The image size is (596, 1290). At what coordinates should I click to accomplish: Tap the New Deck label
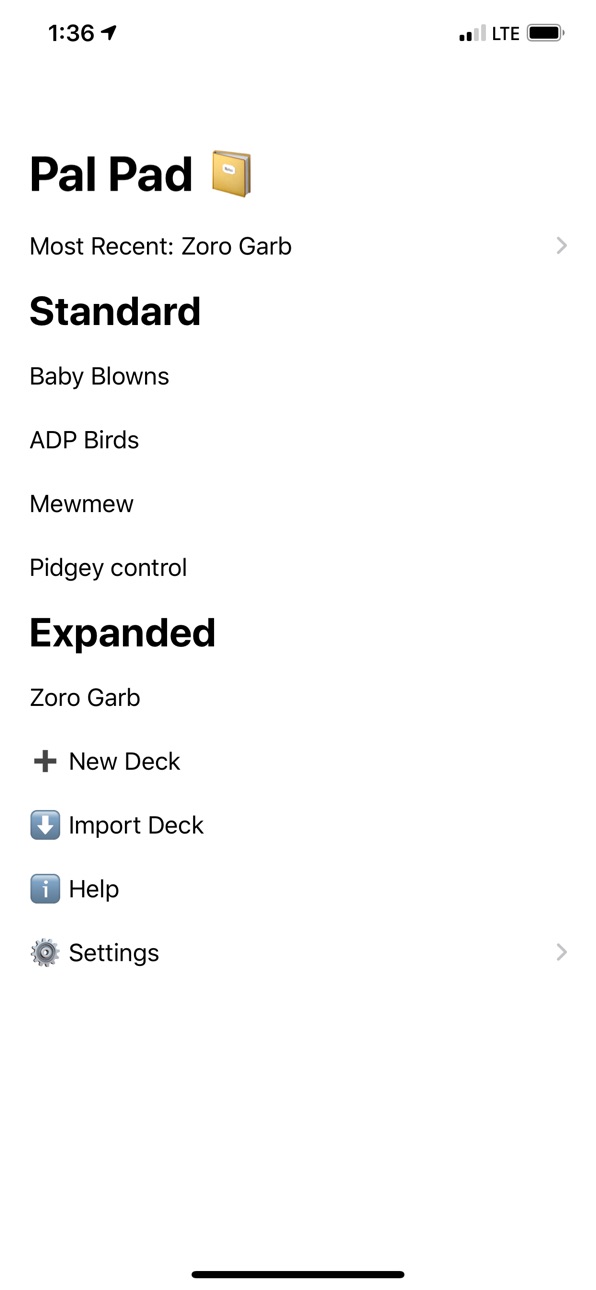[x=125, y=761]
